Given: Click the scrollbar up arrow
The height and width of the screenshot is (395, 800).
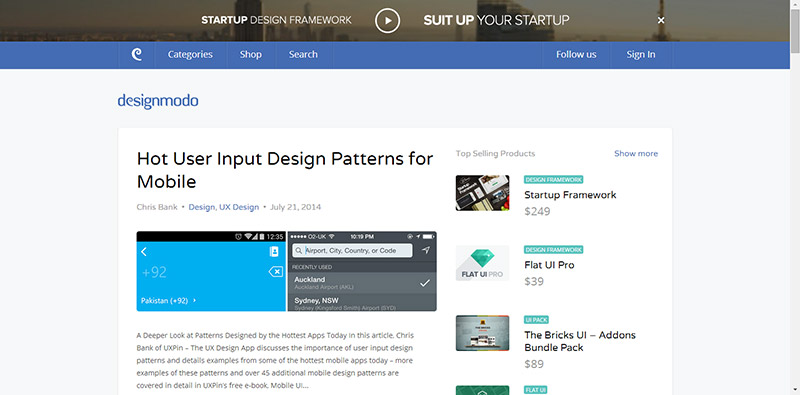Looking at the screenshot, I should [x=795, y=4].
